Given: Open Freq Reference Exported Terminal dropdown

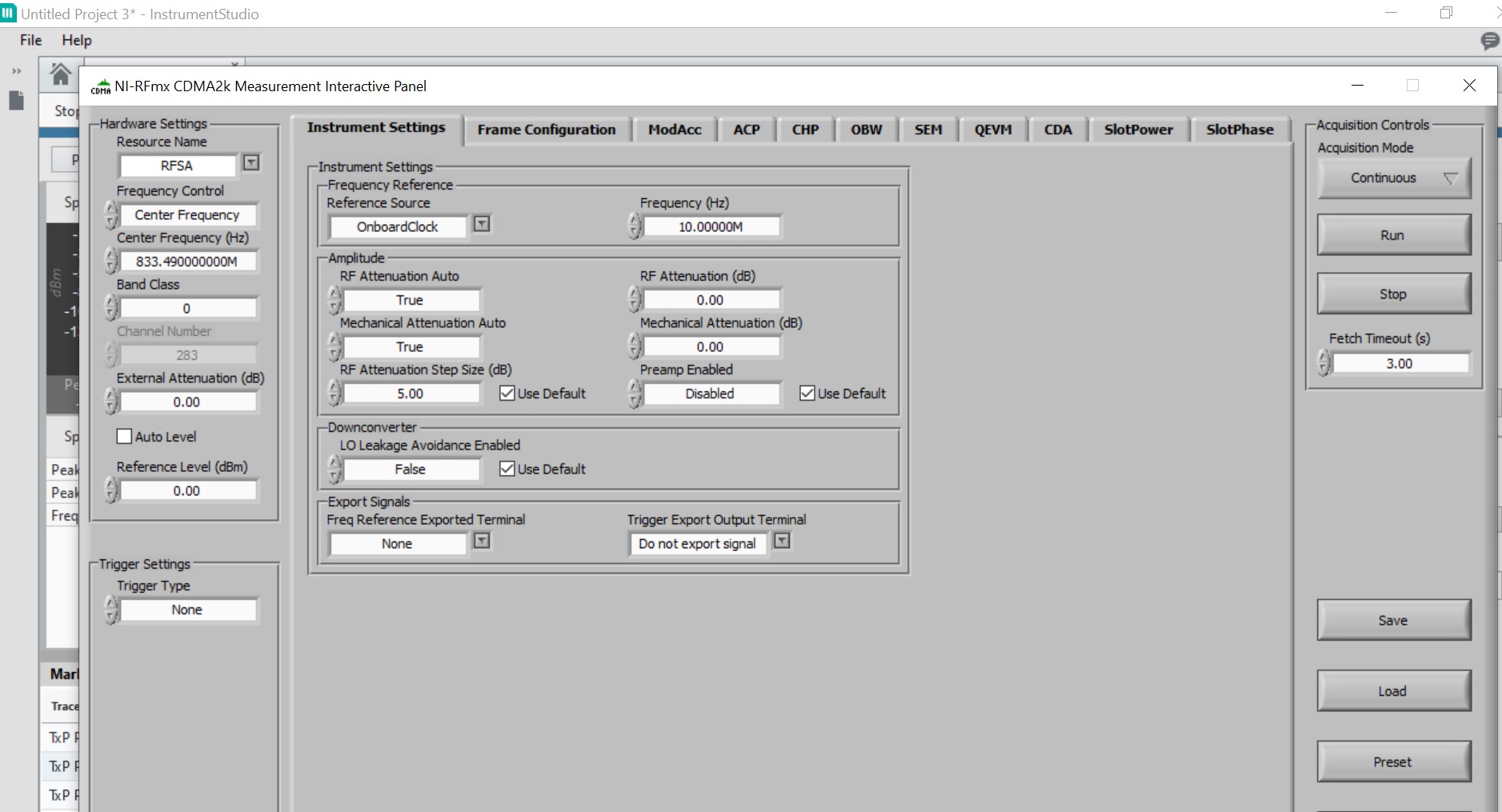Looking at the screenshot, I should tap(482, 542).
